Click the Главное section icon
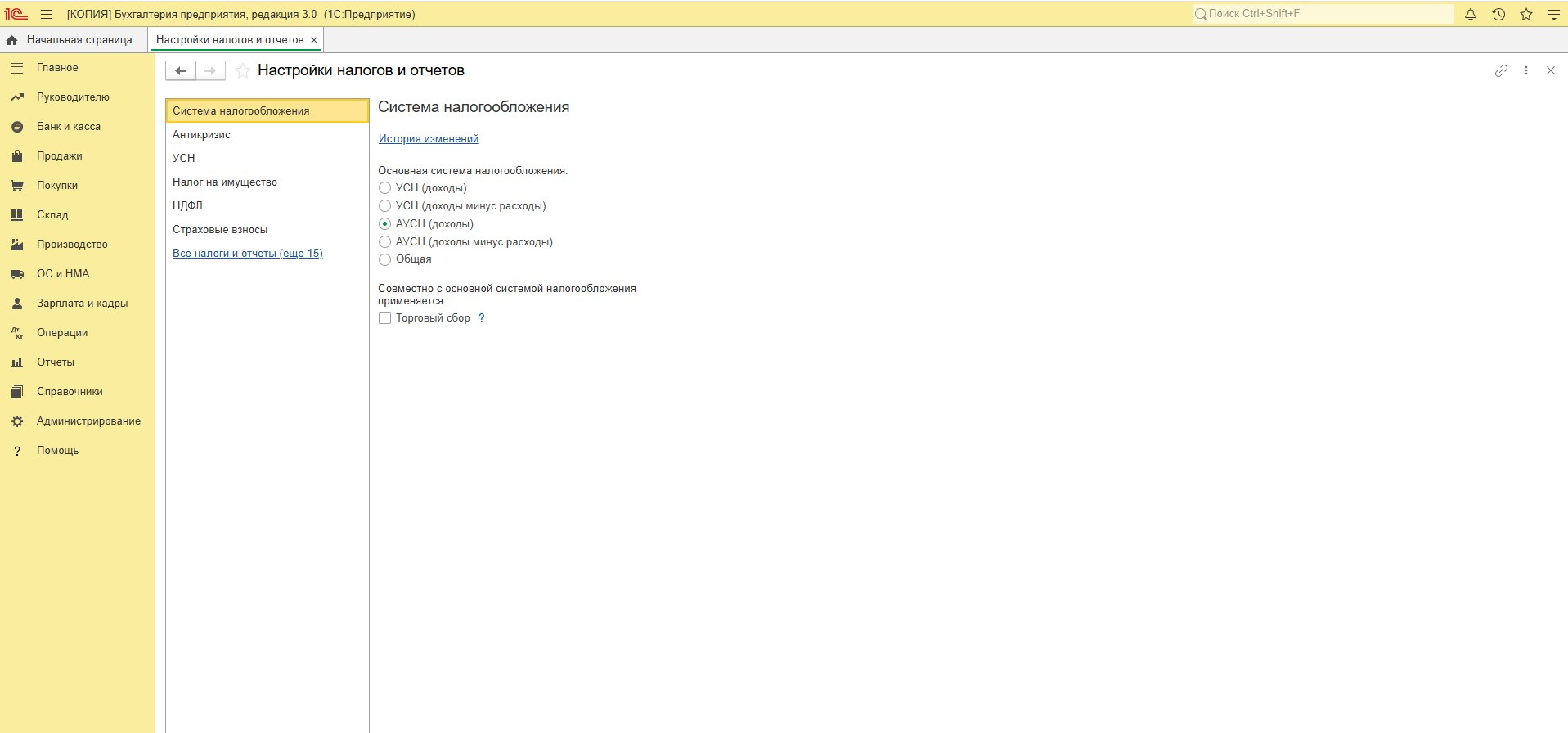Image resolution: width=1568 pixels, height=733 pixels. click(x=17, y=68)
